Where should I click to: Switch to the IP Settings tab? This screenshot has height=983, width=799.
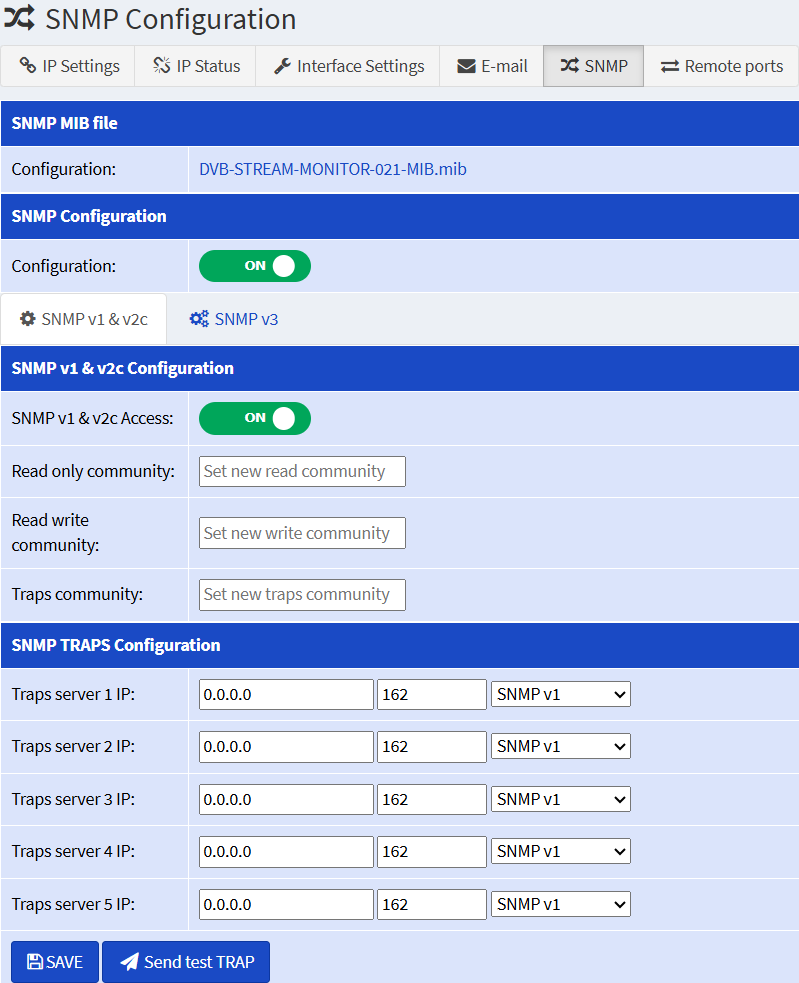[68, 66]
